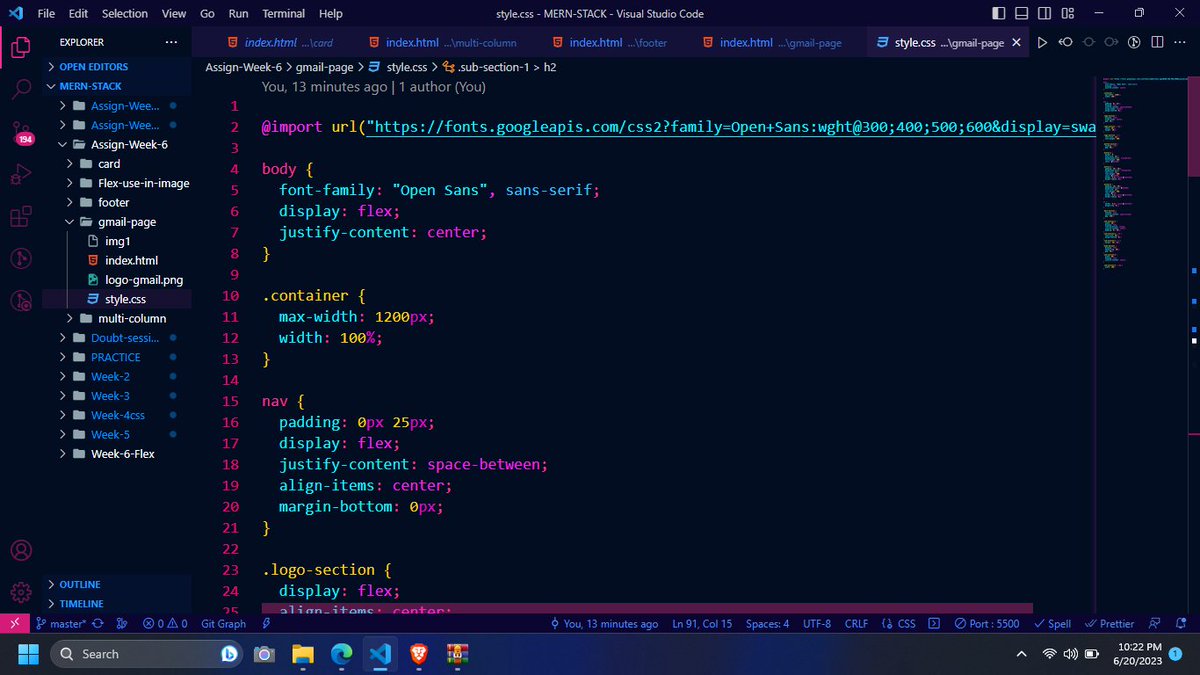The image size is (1200, 675).
Task: Click Prettier in status bar
Action: pyautogui.click(x=1109, y=623)
